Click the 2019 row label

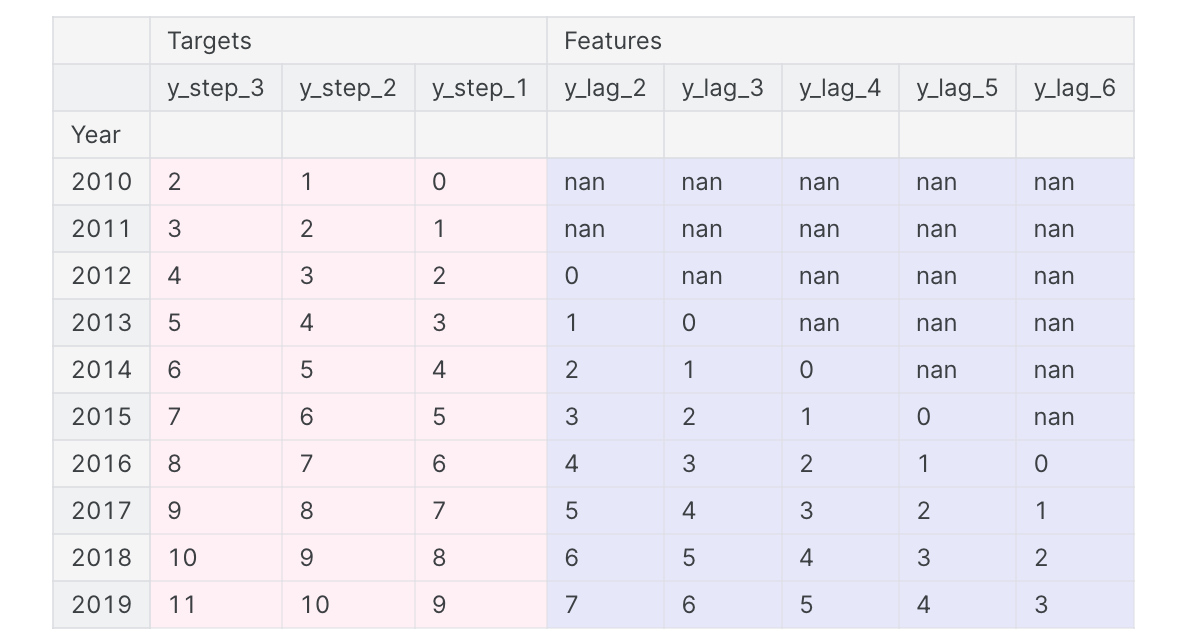pos(101,605)
